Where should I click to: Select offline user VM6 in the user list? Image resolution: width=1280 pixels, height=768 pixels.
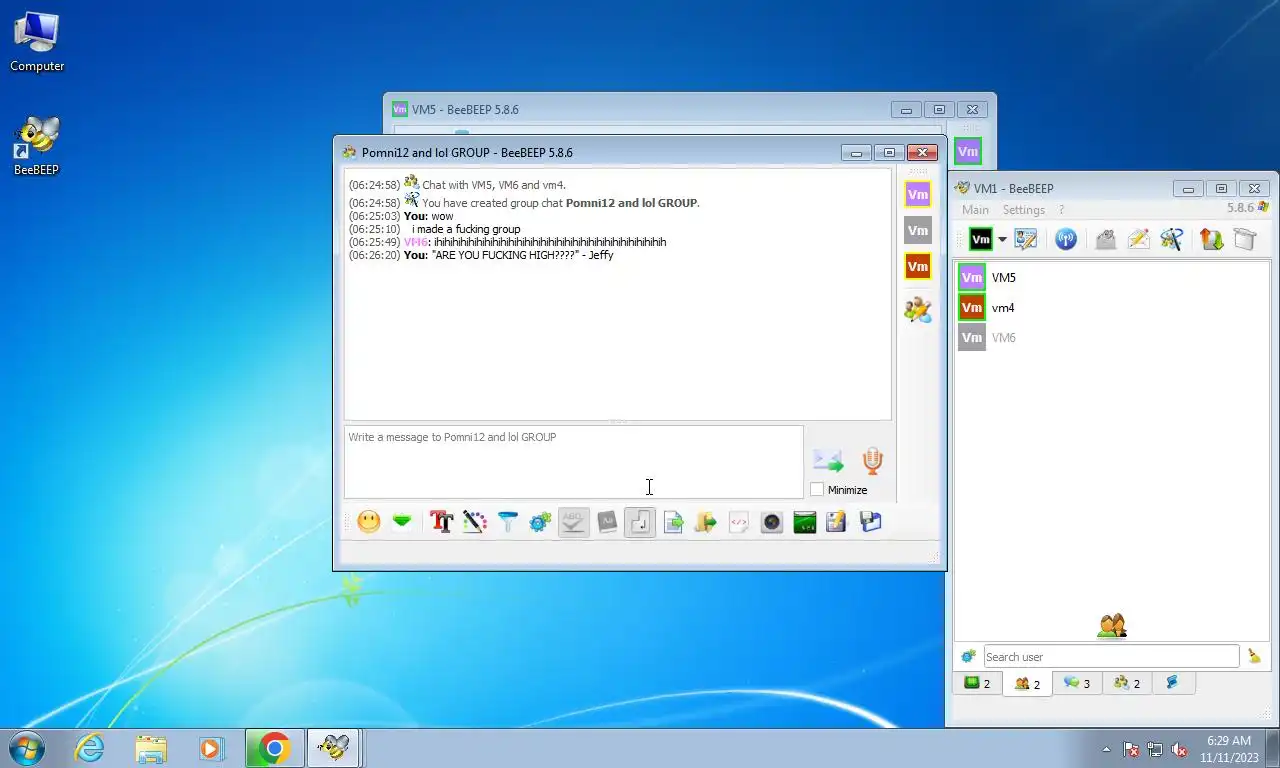coord(1112,337)
